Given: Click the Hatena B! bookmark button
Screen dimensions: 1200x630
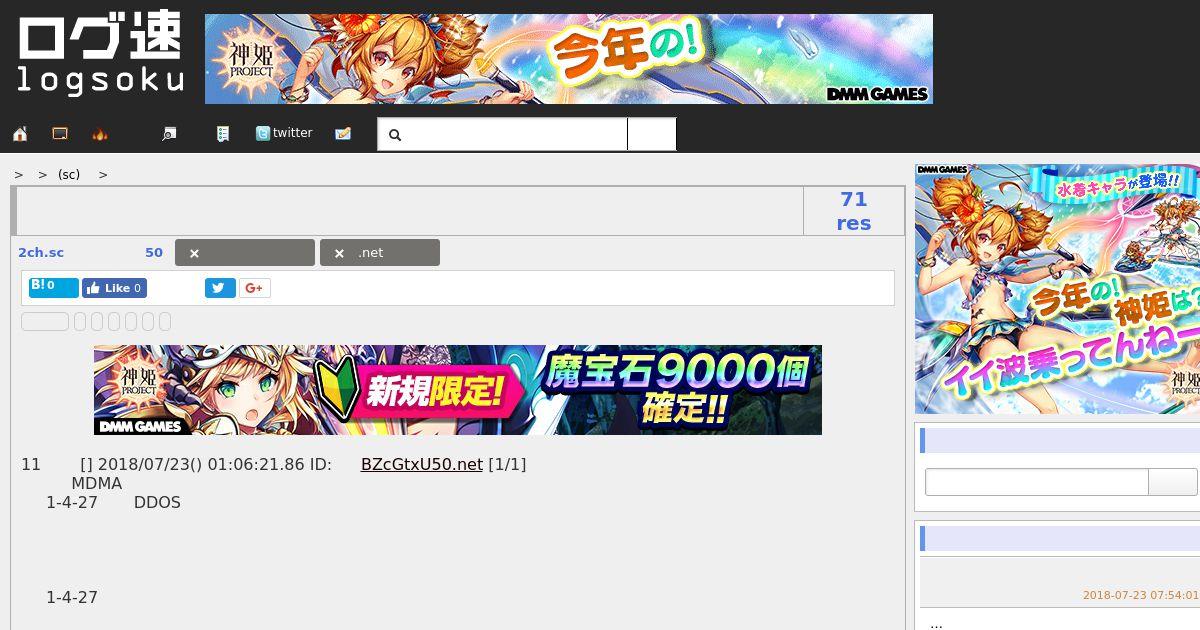Looking at the screenshot, I should [54, 288].
